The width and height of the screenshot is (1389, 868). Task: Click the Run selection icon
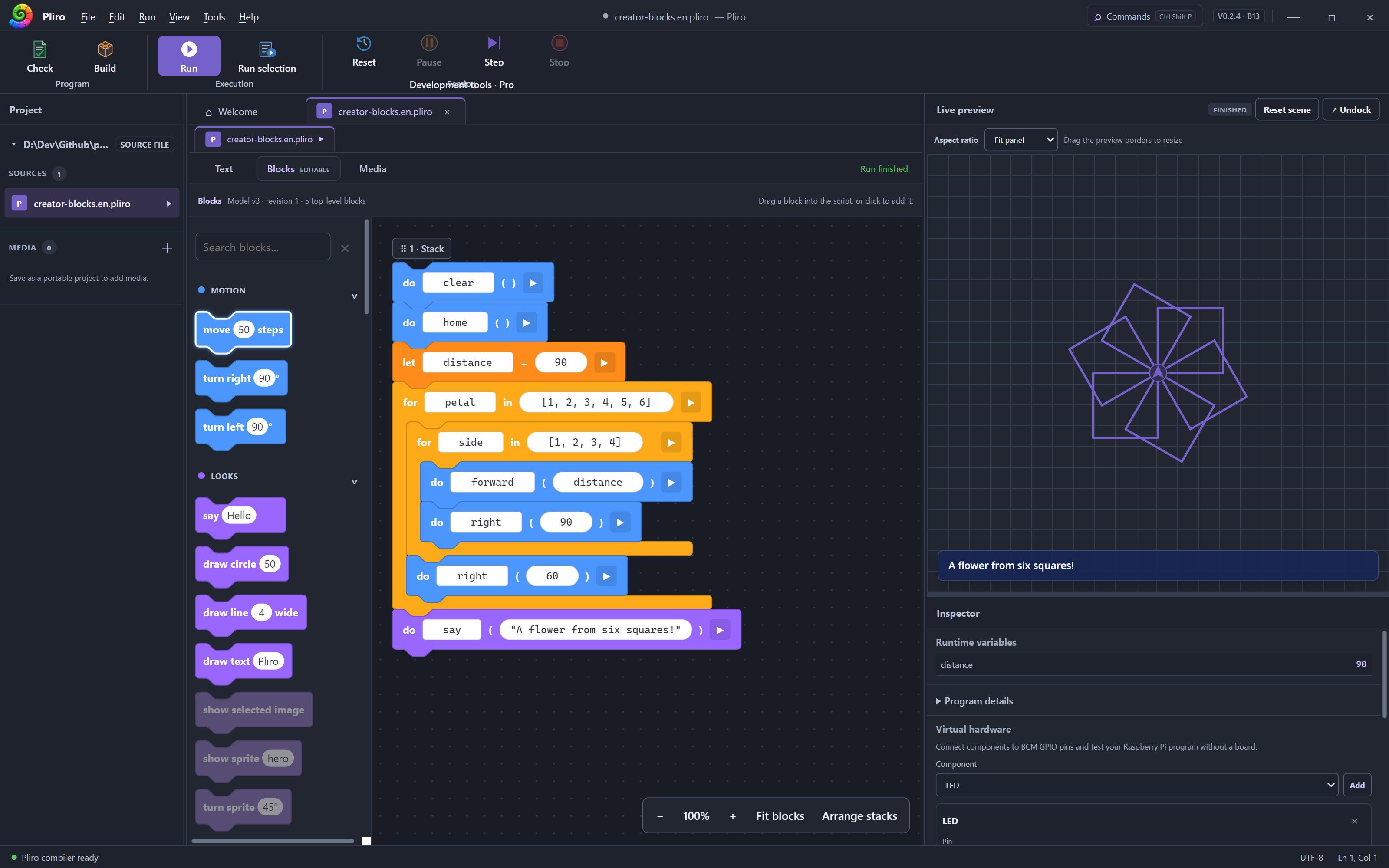click(267, 49)
